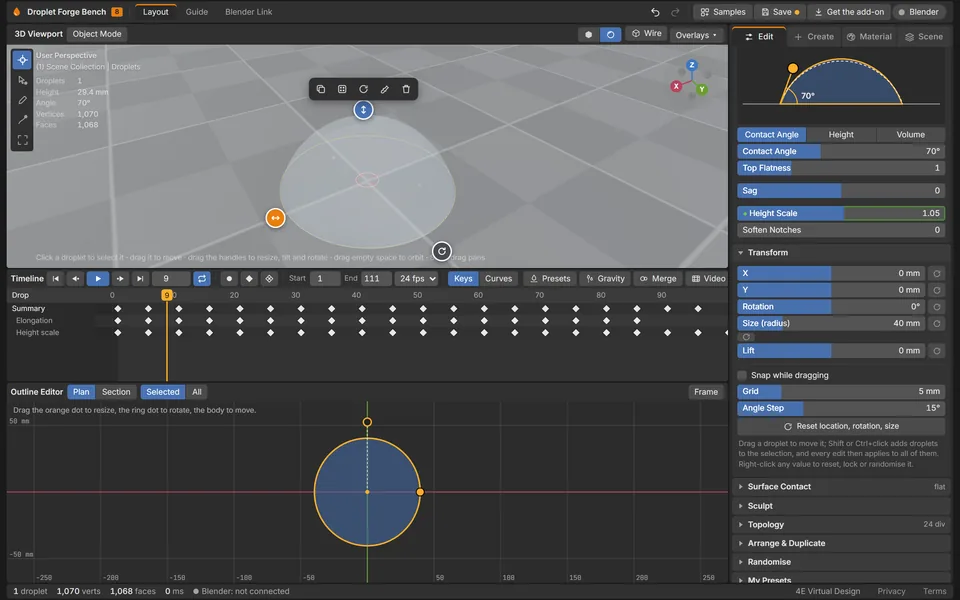960x600 pixels.
Task: Switch to the Create panel tab
Action: [814, 37]
